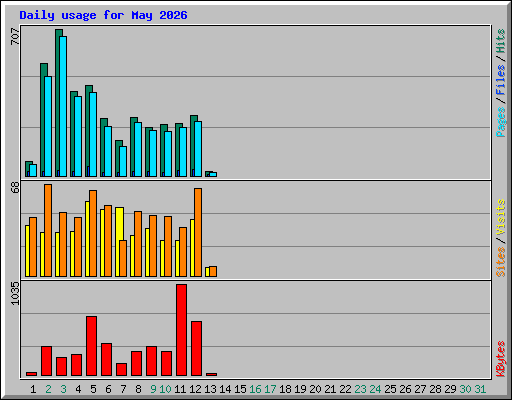Click day 27 on the x-axis
This screenshot has width=512, height=400.
[420, 389]
